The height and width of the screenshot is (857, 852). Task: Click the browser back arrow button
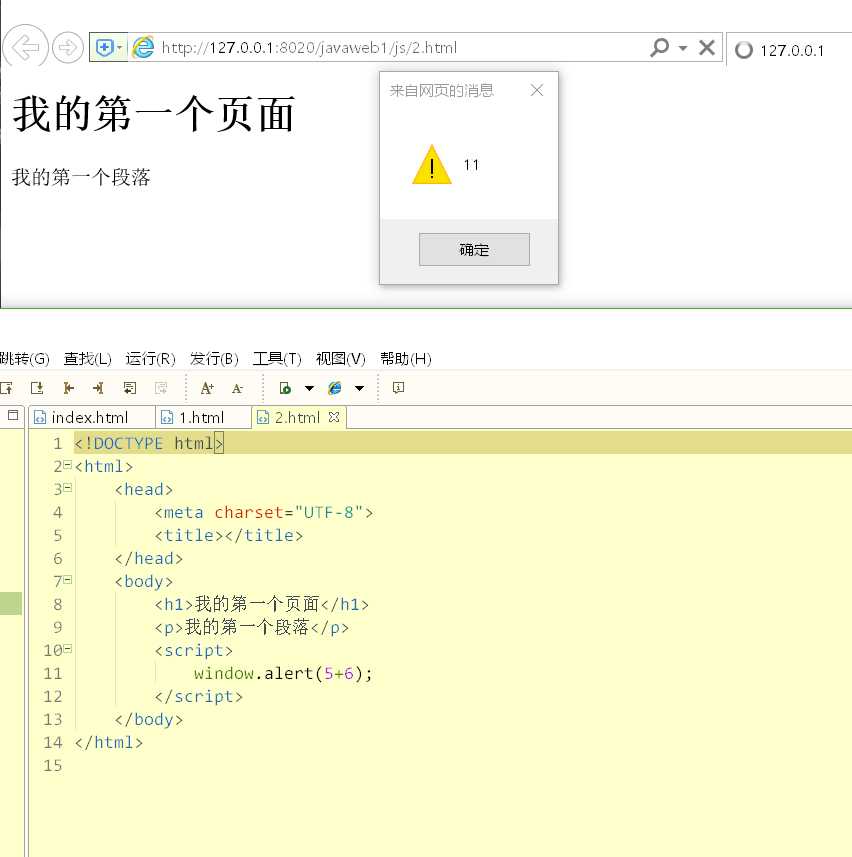click(25, 48)
